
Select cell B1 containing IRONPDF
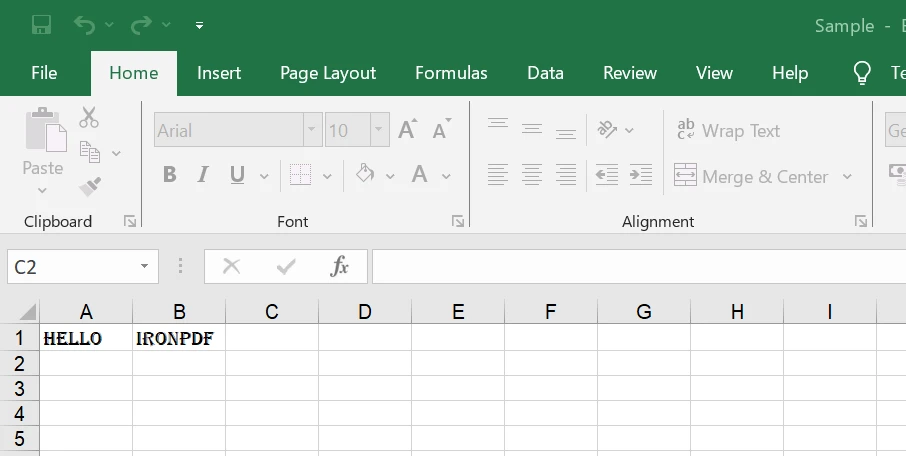tap(178, 338)
